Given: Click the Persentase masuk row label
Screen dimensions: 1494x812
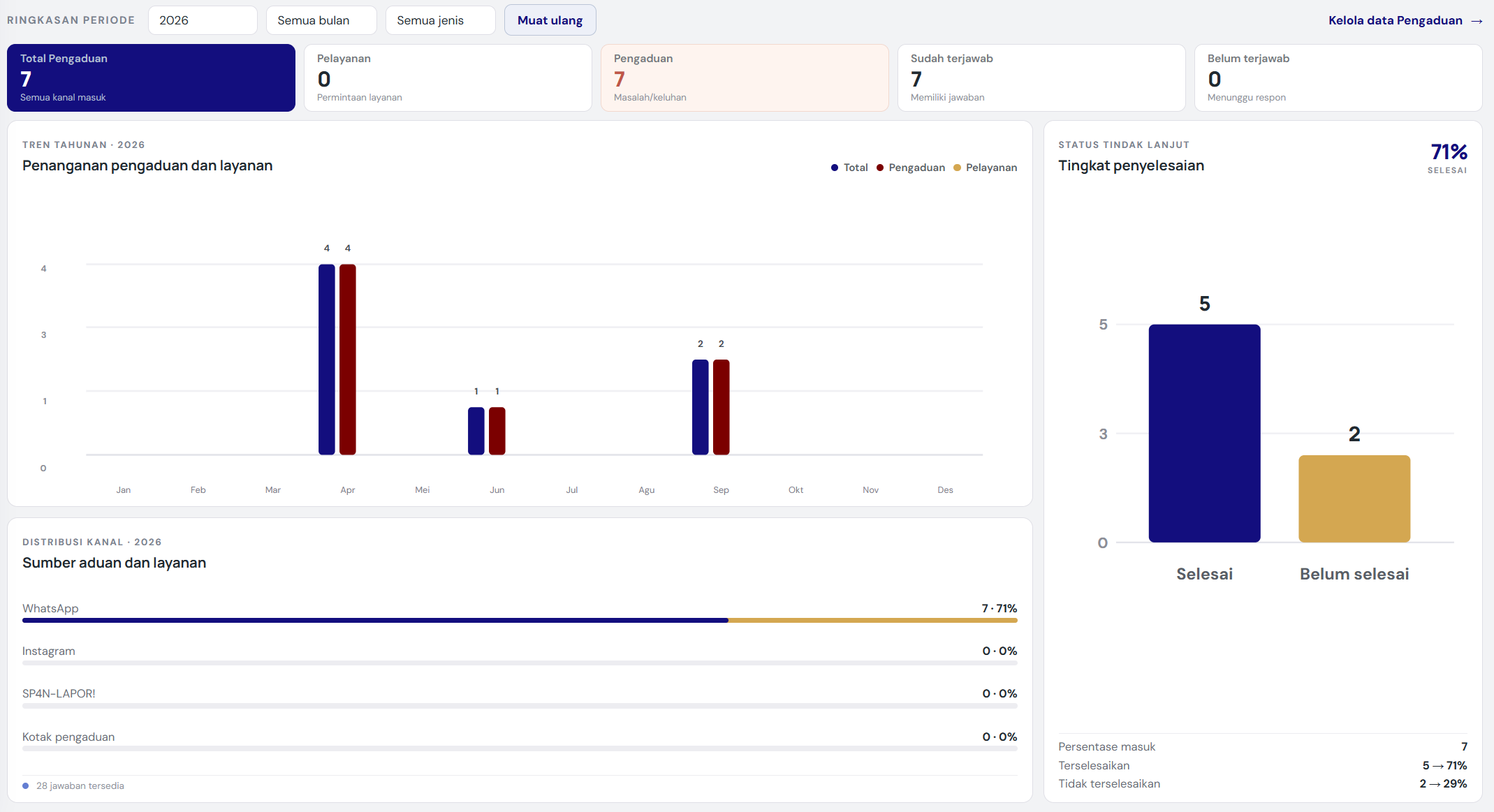Looking at the screenshot, I should tap(1106, 746).
